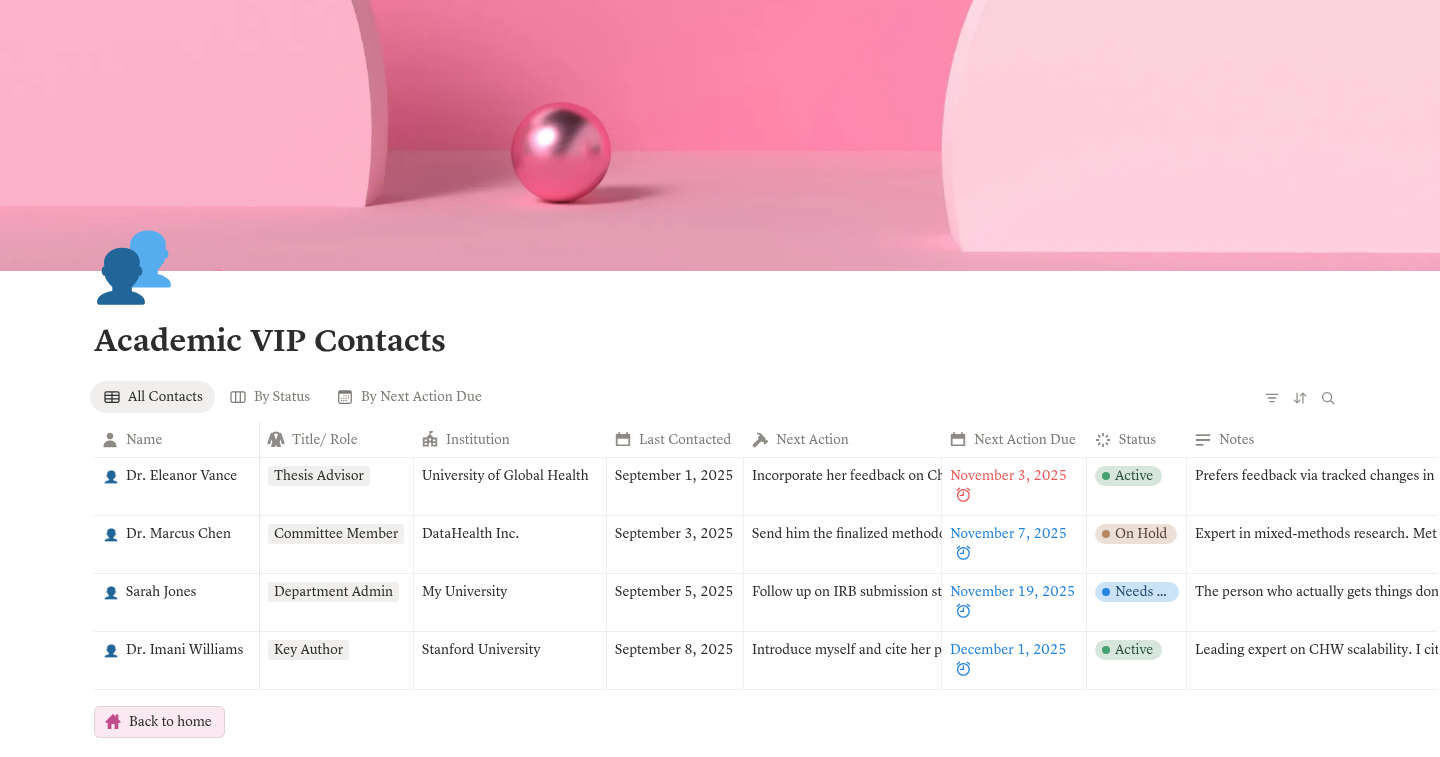The image size is (1440, 757).
Task: Click the filter icon above the table
Action: (x=1272, y=398)
